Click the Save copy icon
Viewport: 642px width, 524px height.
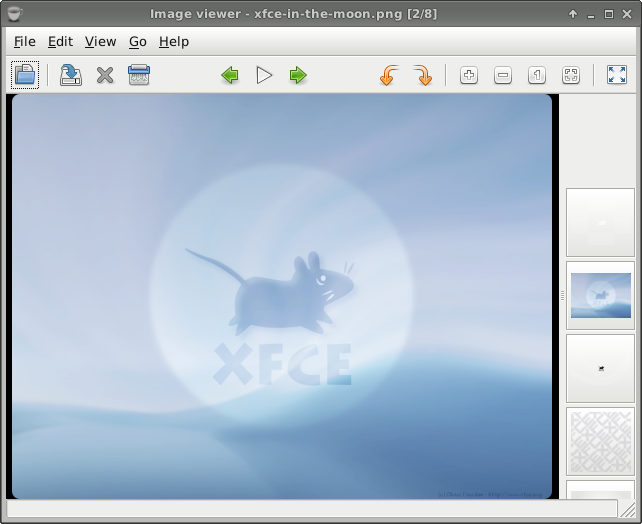pos(71,75)
